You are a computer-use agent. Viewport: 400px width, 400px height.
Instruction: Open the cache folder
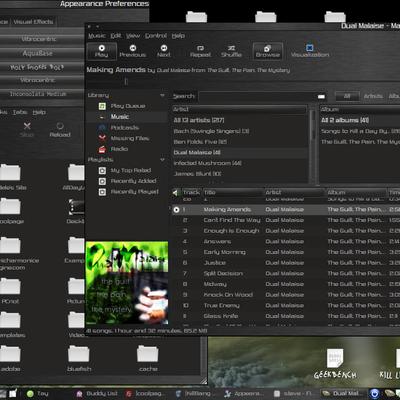click(x=148, y=358)
